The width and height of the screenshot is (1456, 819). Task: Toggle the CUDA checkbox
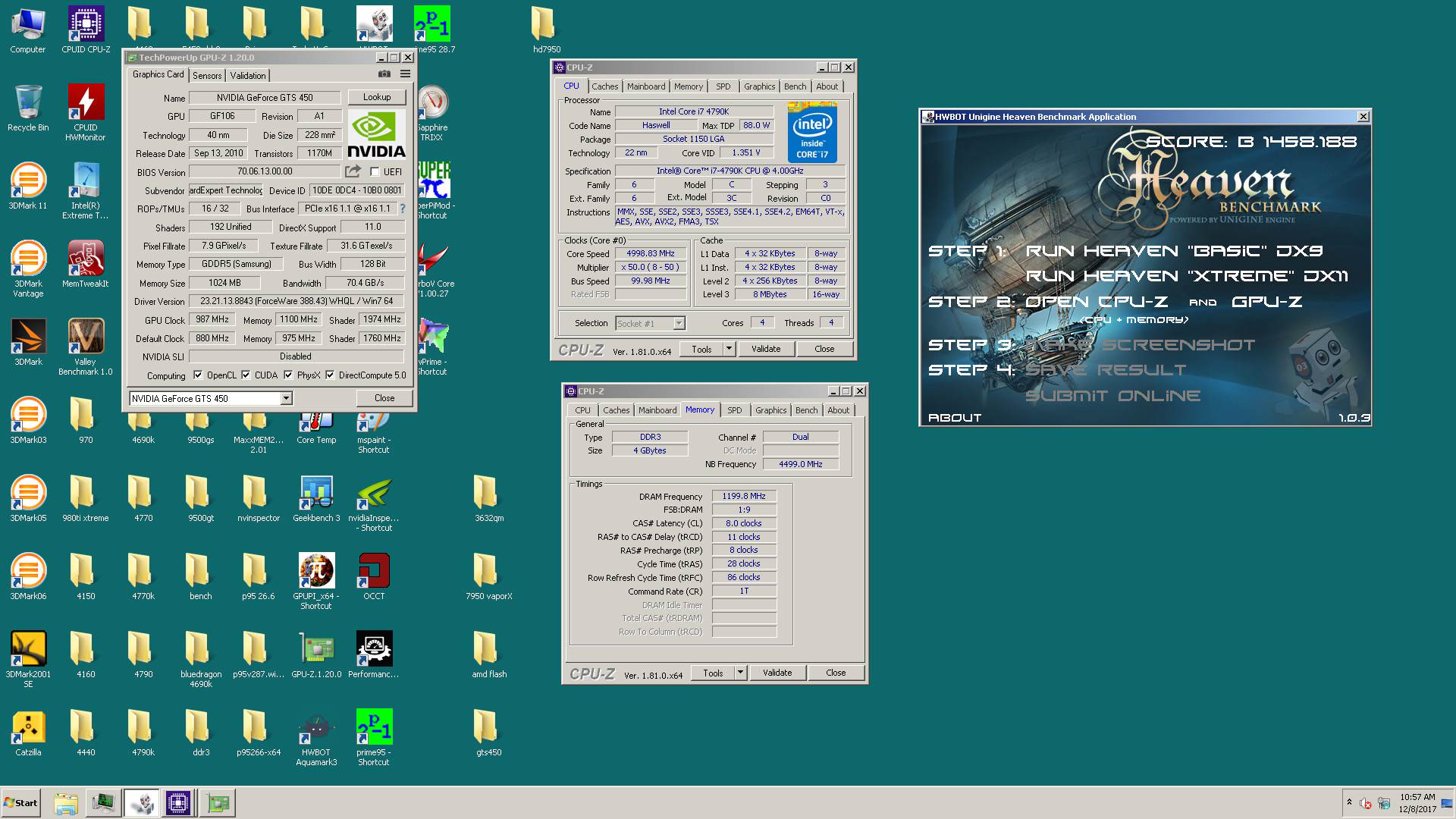click(x=246, y=375)
